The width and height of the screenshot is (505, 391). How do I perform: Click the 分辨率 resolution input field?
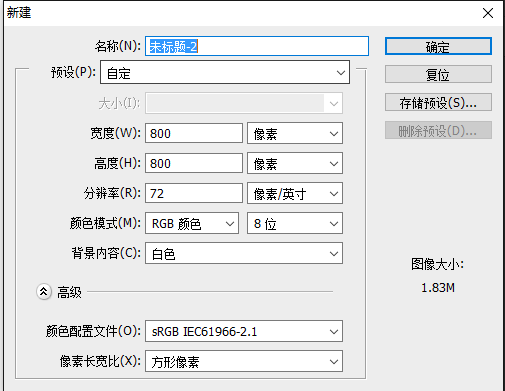pyautogui.click(x=194, y=193)
